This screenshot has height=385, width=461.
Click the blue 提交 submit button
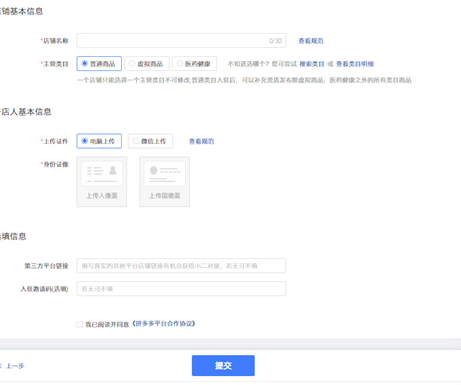click(x=223, y=366)
